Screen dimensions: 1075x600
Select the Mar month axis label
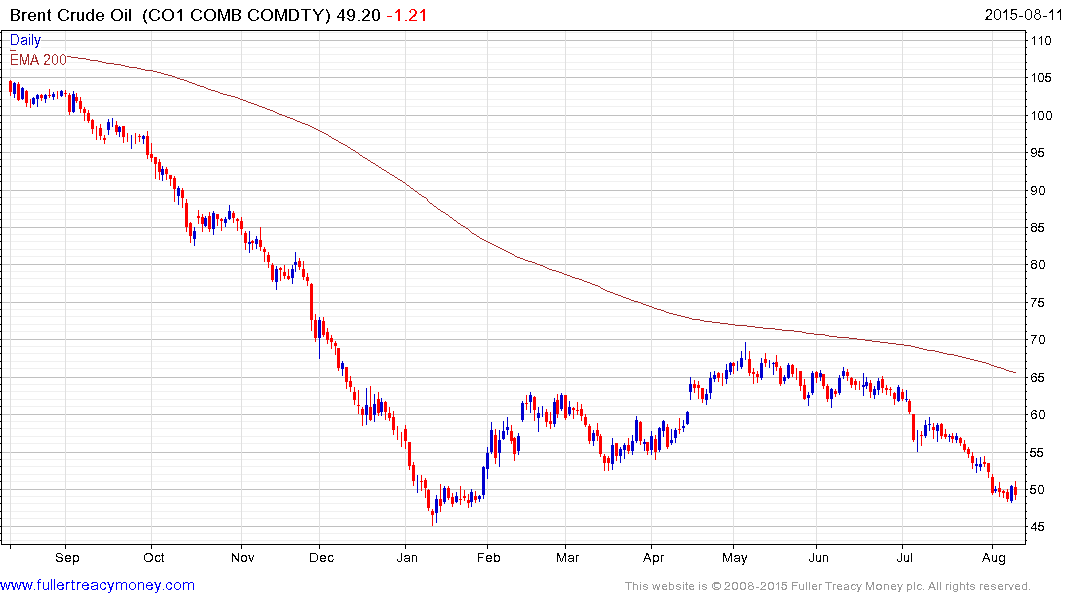(567, 557)
